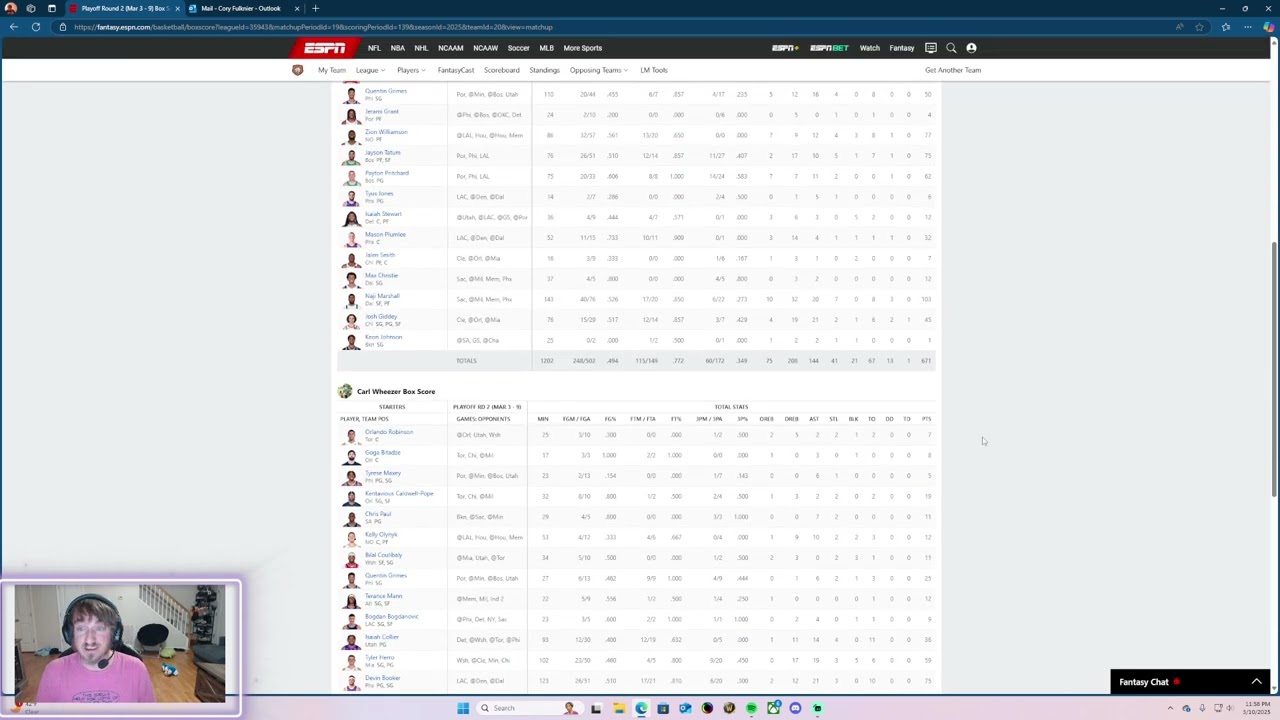This screenshot has height=720, width=1280.
Task: Open the taskbar clock and date
Action: point(1256,708)
